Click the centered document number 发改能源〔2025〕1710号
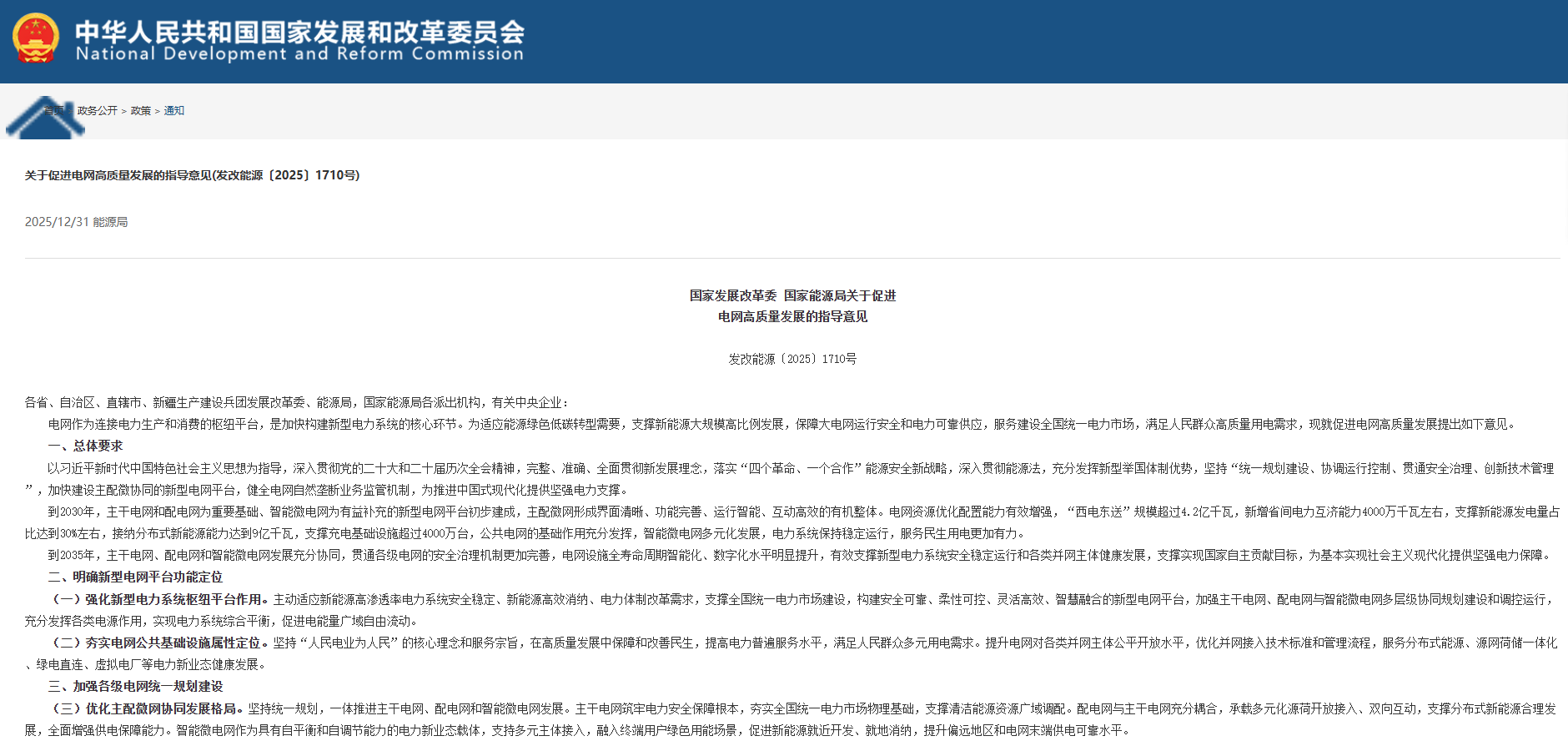This screenshot has height=741, width=1568. (x=792, y=359)
